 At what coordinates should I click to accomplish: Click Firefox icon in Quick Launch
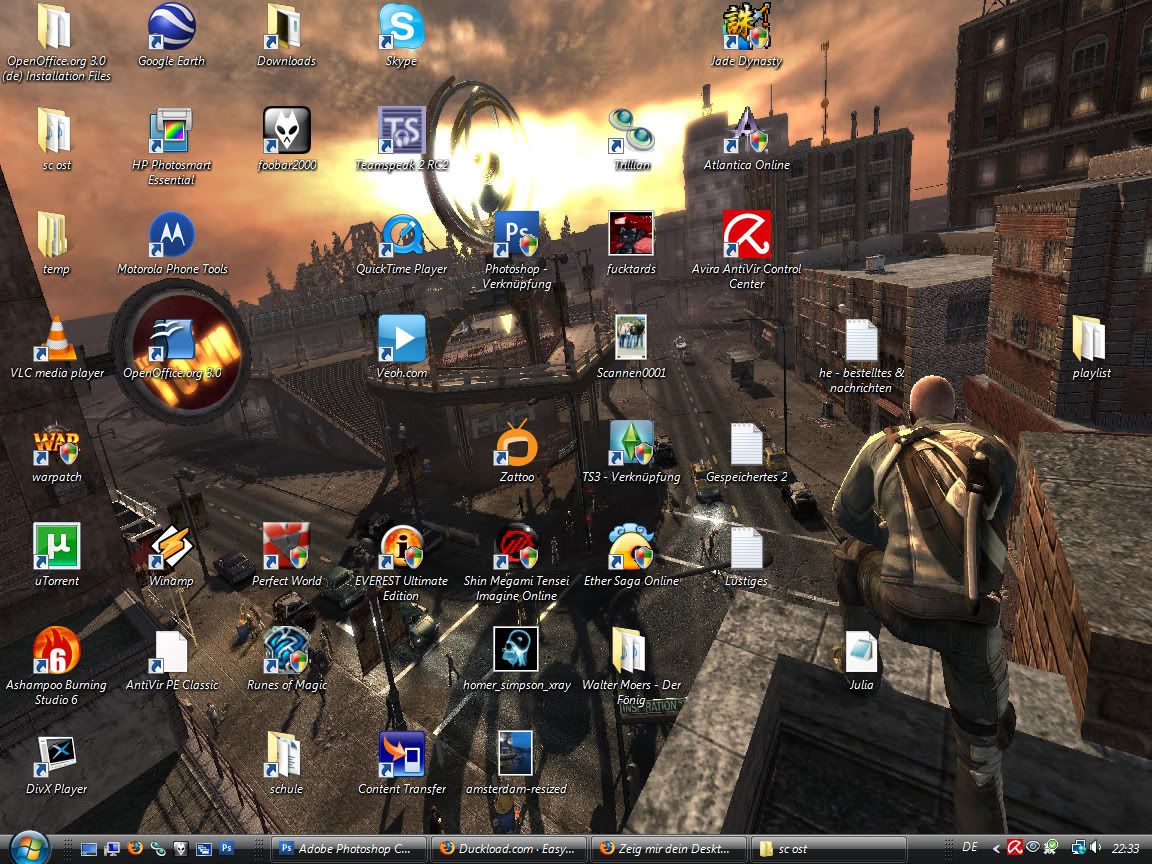[x=134, y=849]
